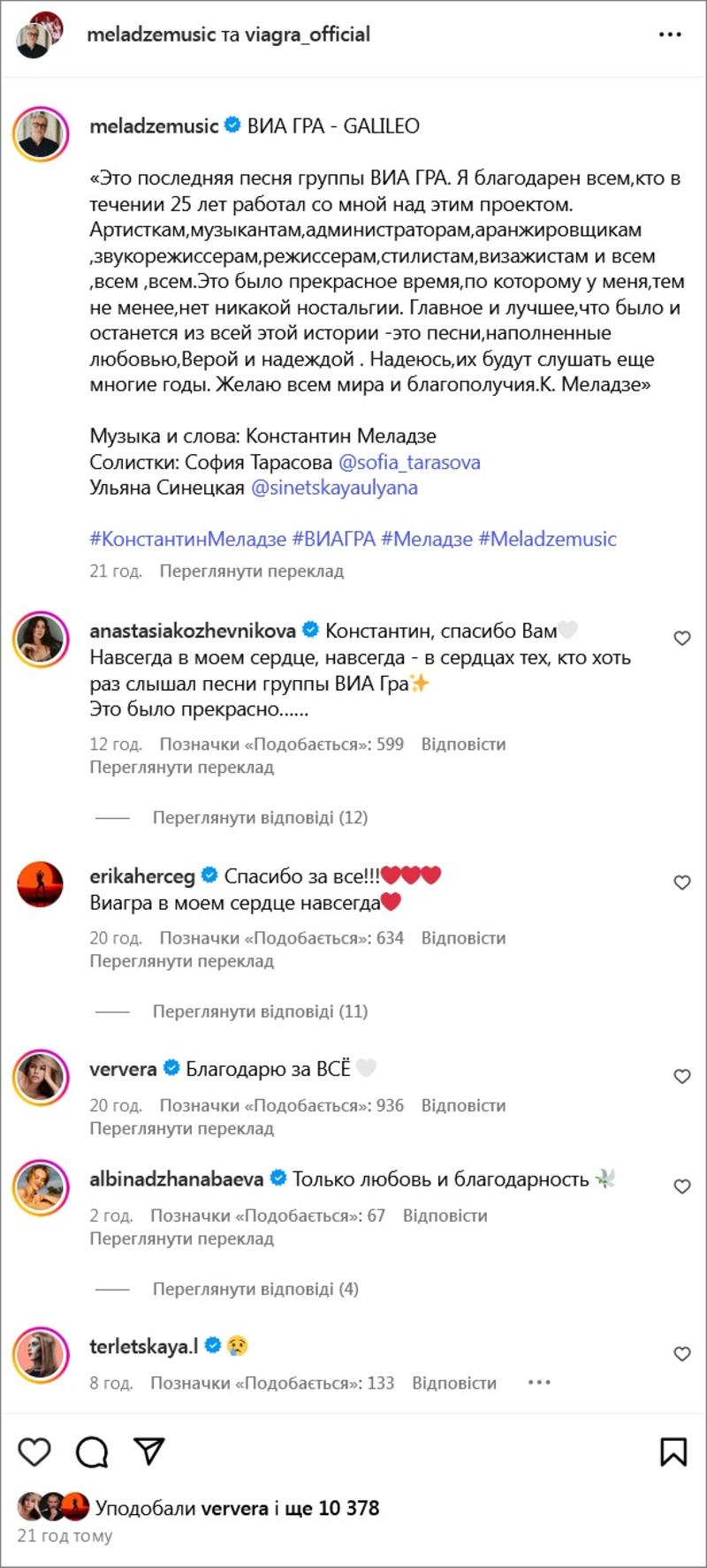The height and width of the screenshot is (1568, 707).
Task: Like anastasiakozhevnikova's comment
Action: click(x=682, y=638)
